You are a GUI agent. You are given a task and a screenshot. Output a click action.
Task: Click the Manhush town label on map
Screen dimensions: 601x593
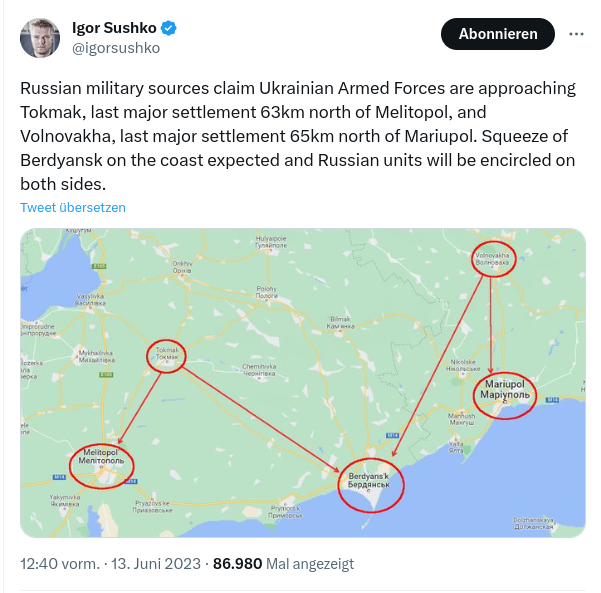(462, 419)
